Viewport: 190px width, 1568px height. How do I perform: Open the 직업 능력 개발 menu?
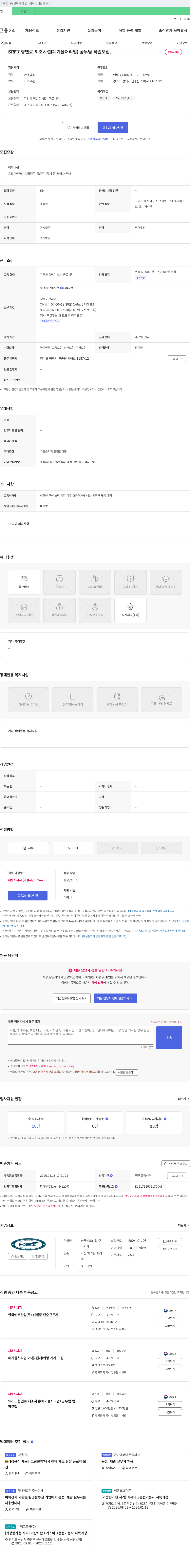point(130,30)
